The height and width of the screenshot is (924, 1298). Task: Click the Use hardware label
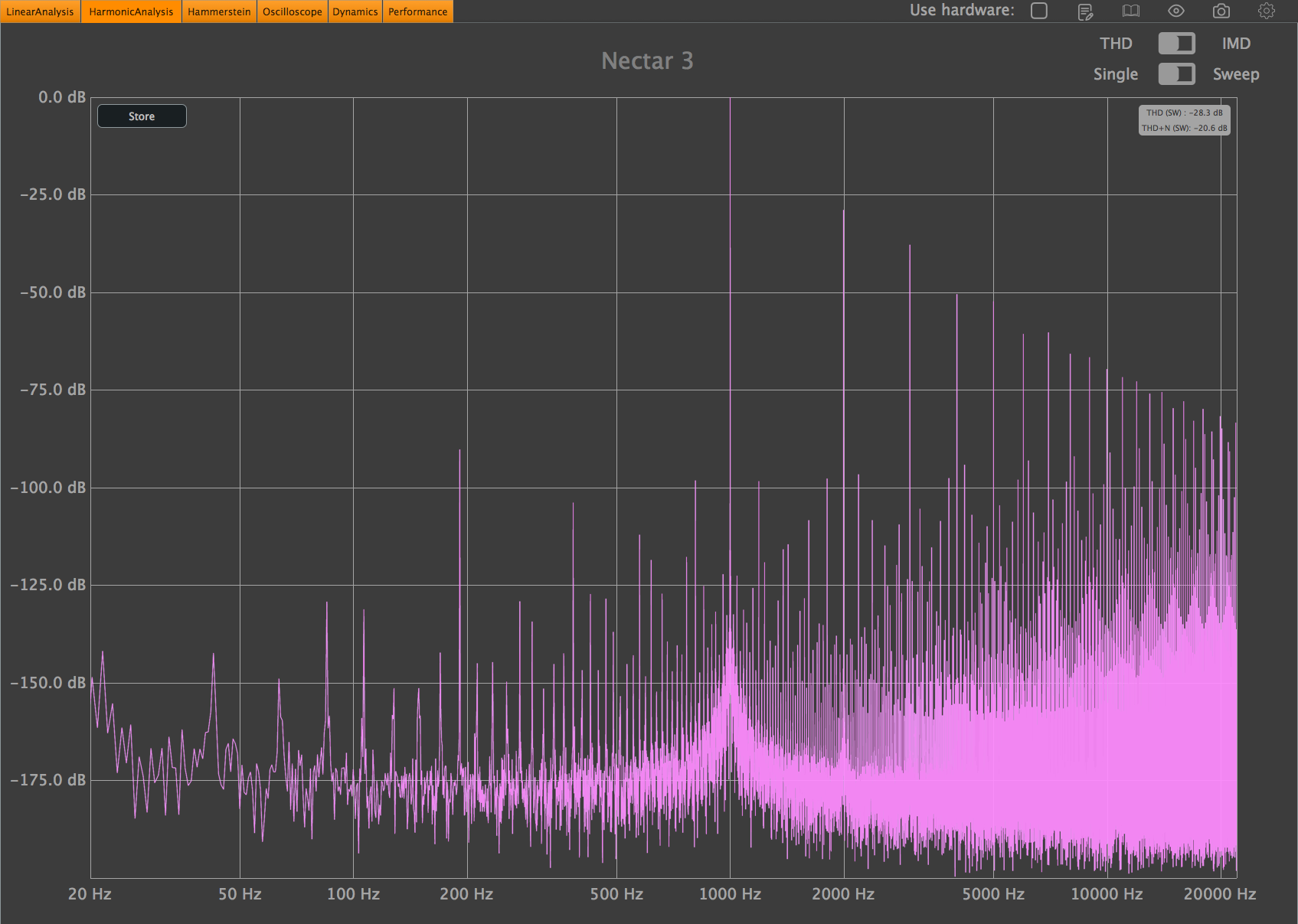click(962, 11)
